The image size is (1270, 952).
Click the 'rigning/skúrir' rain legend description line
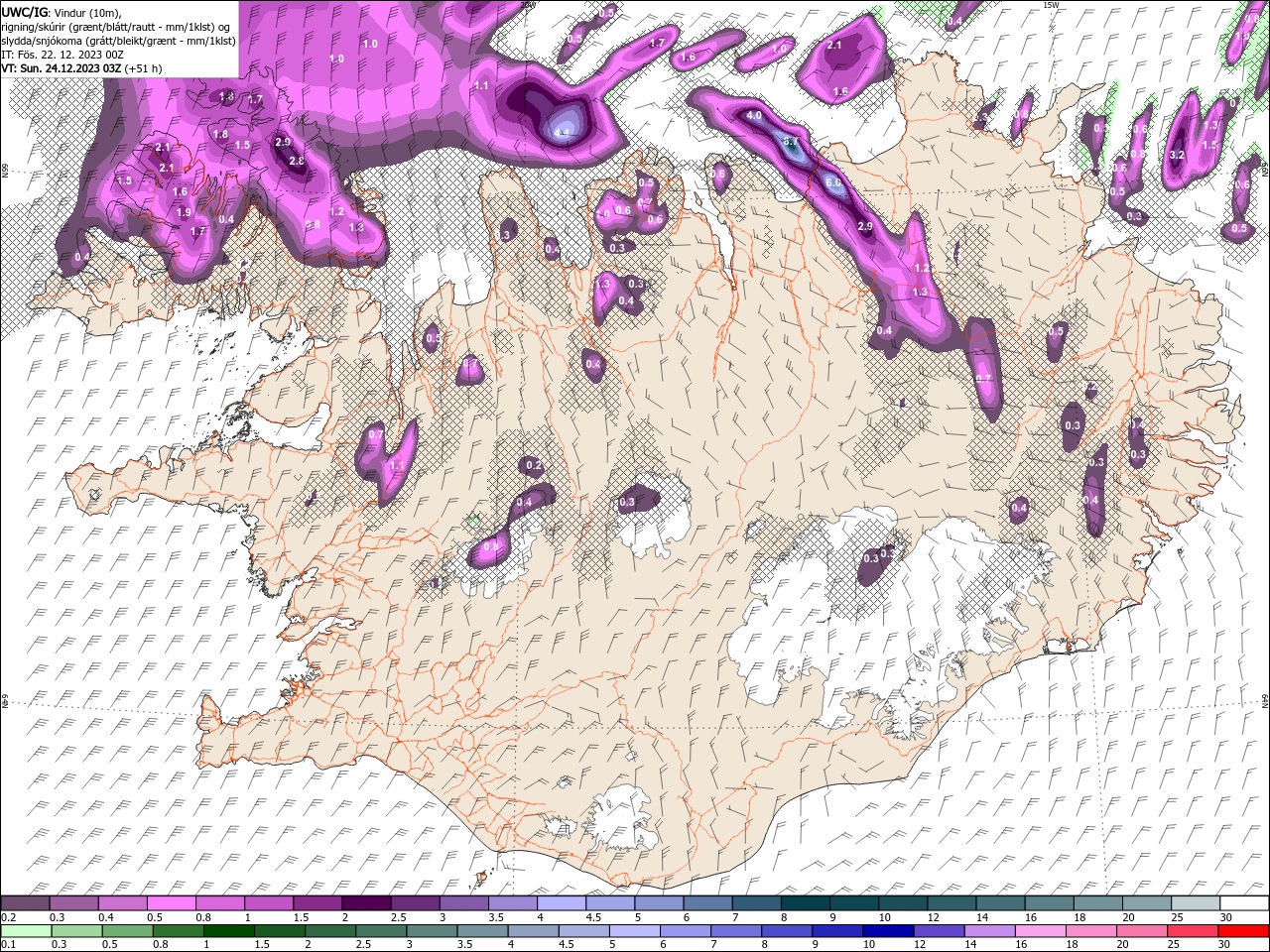click(x=118, y=26)
